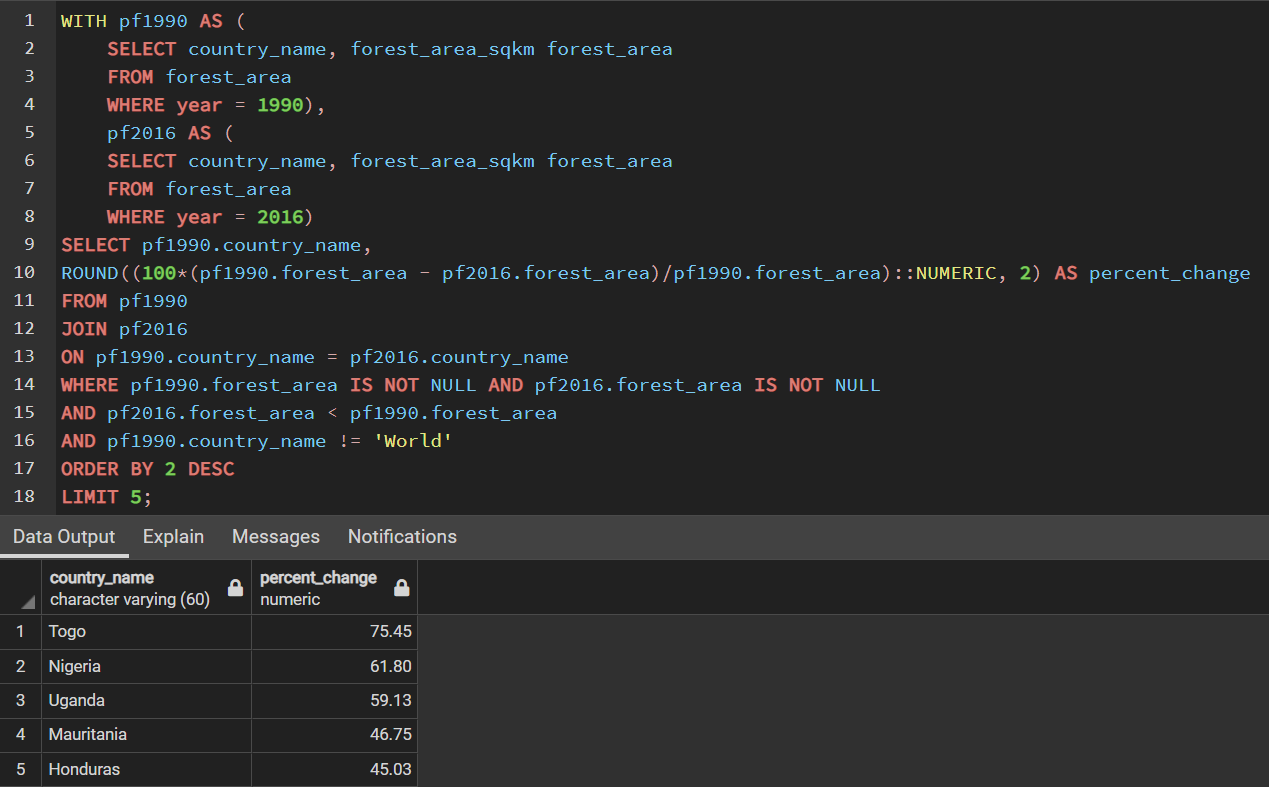Screen dimensions: 1269x787
Task: Select the Mauritania cell
Action: coord(146,735)
